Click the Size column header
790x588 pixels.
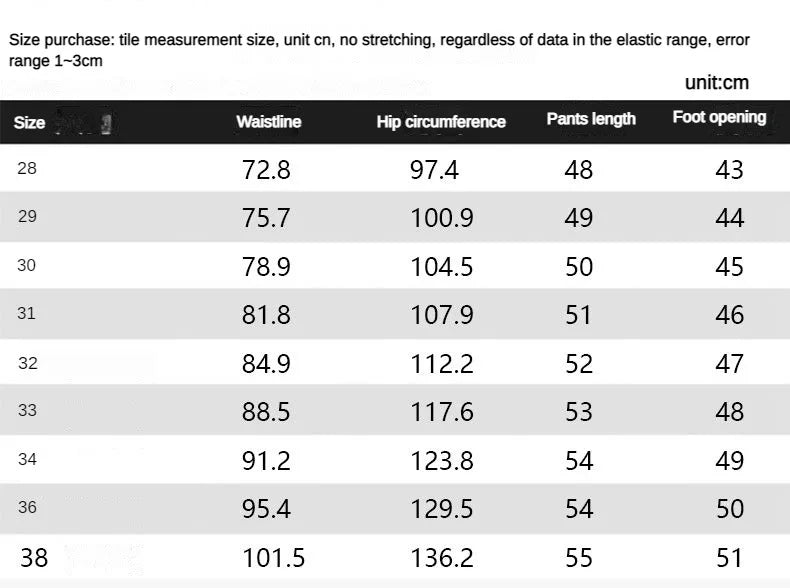coord(29,123)
